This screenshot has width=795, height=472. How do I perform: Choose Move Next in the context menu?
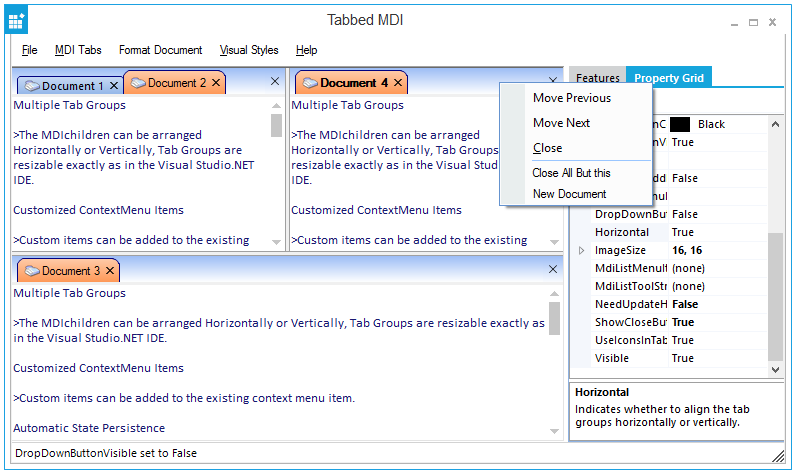pyautogui.click(x=561, y=123)
